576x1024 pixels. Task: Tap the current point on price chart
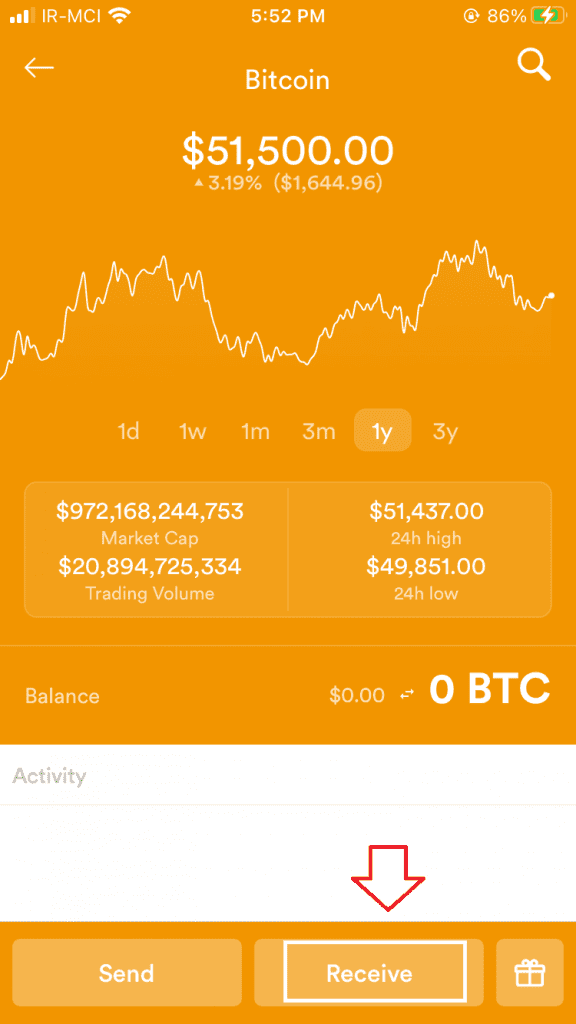click(x=552, y=296)
